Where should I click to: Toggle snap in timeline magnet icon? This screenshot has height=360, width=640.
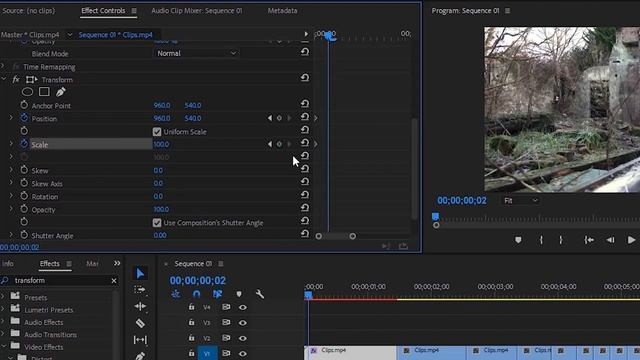196,294
